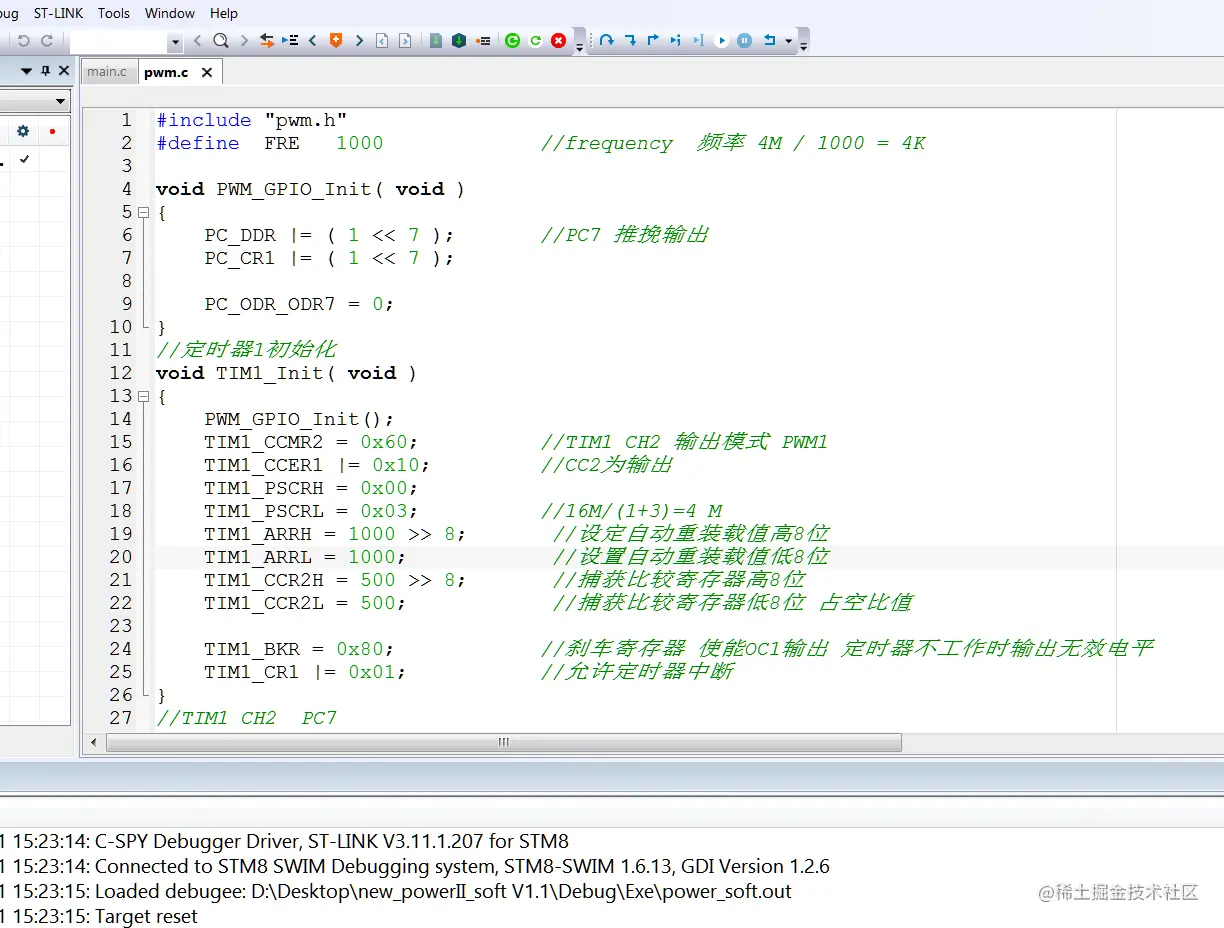Screen dimensions: 1224x928
Task: Switch to the main.c tab
Action: (x=107, y=71)
